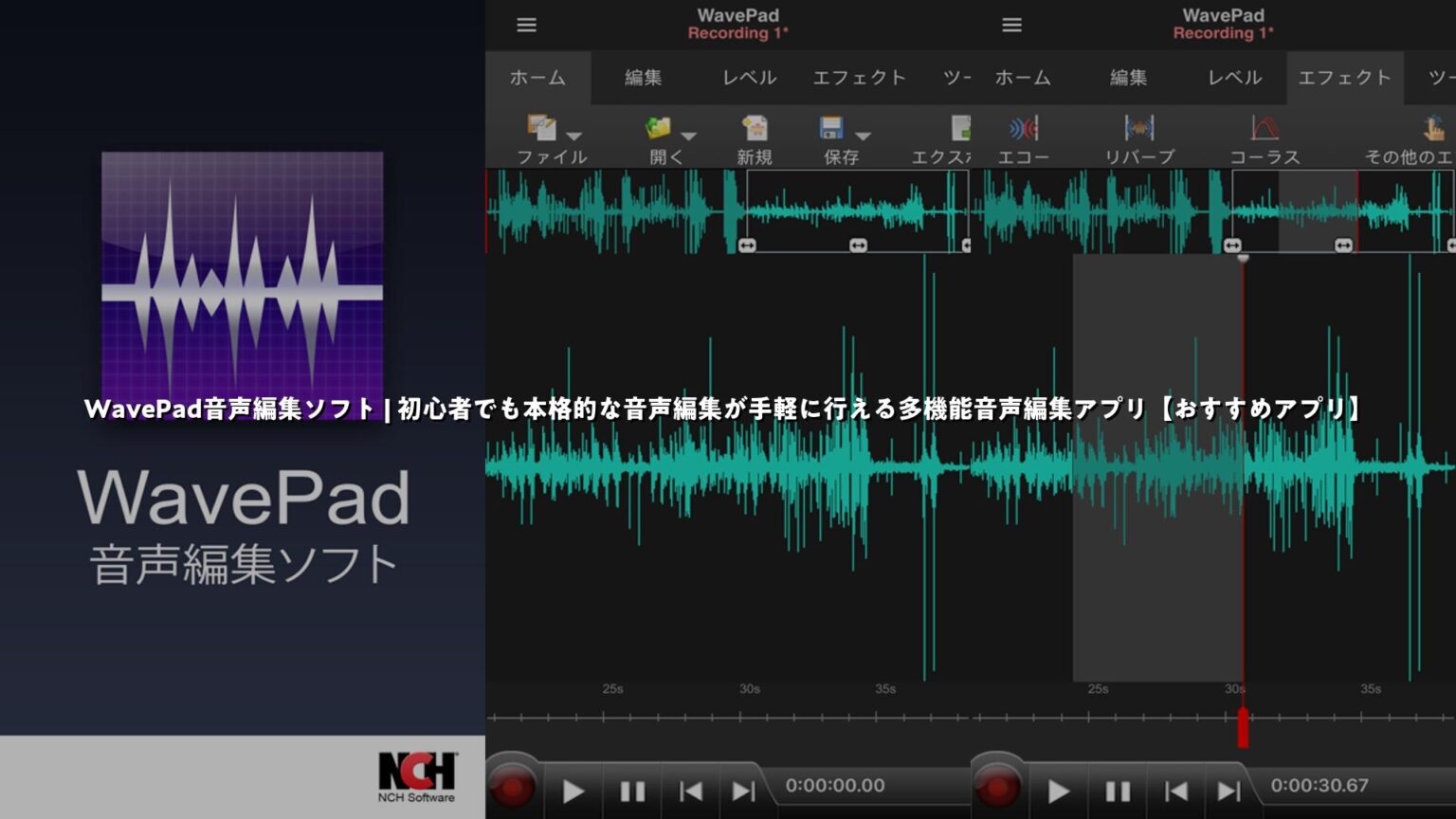Viewport: 1456px width, 819px height.
Task: Move the red playhead marker on the timeline
Action: point(1243,728)
